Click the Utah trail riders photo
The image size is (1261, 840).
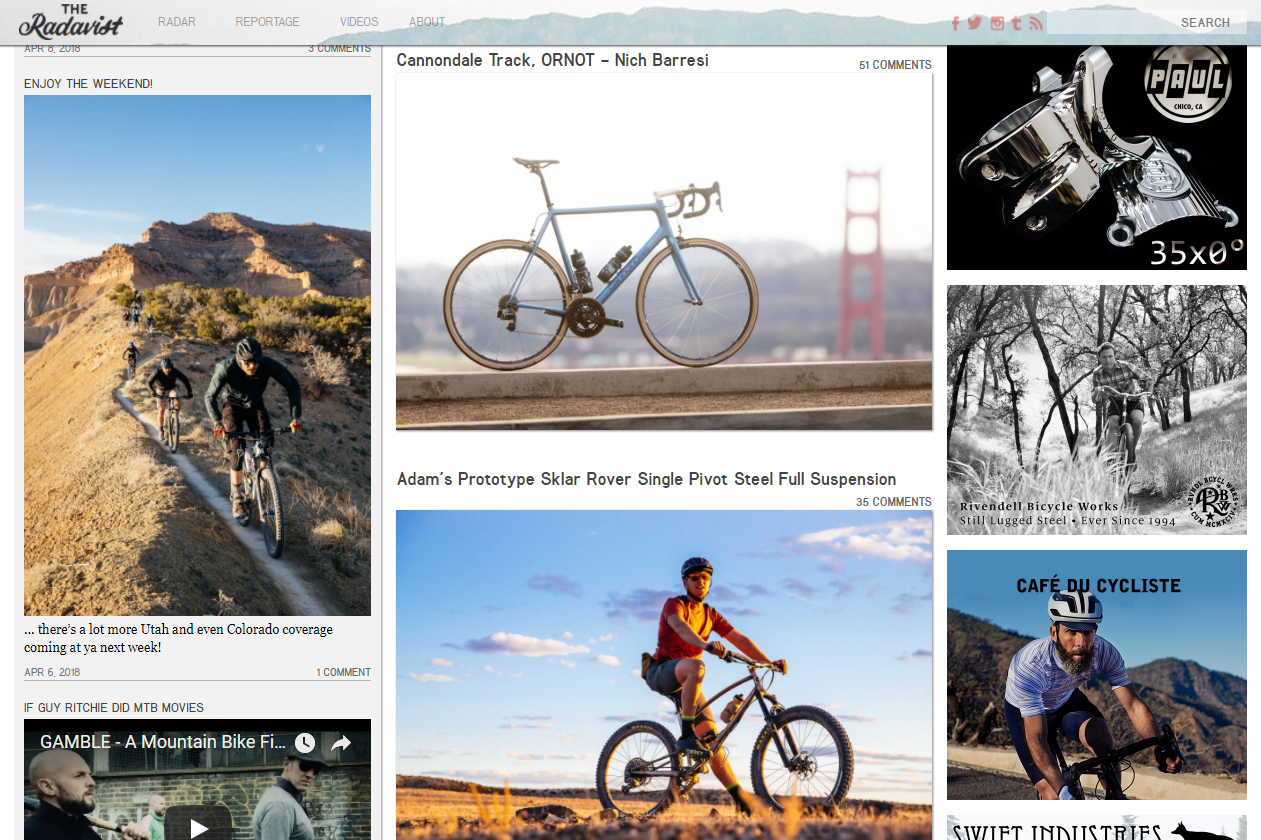click(x=197, y=355)
